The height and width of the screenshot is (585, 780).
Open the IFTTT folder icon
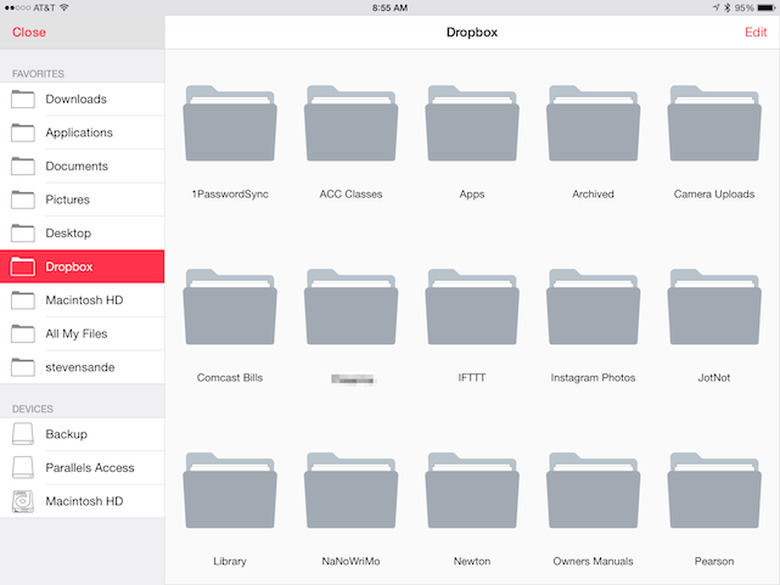tap(472, 307)
